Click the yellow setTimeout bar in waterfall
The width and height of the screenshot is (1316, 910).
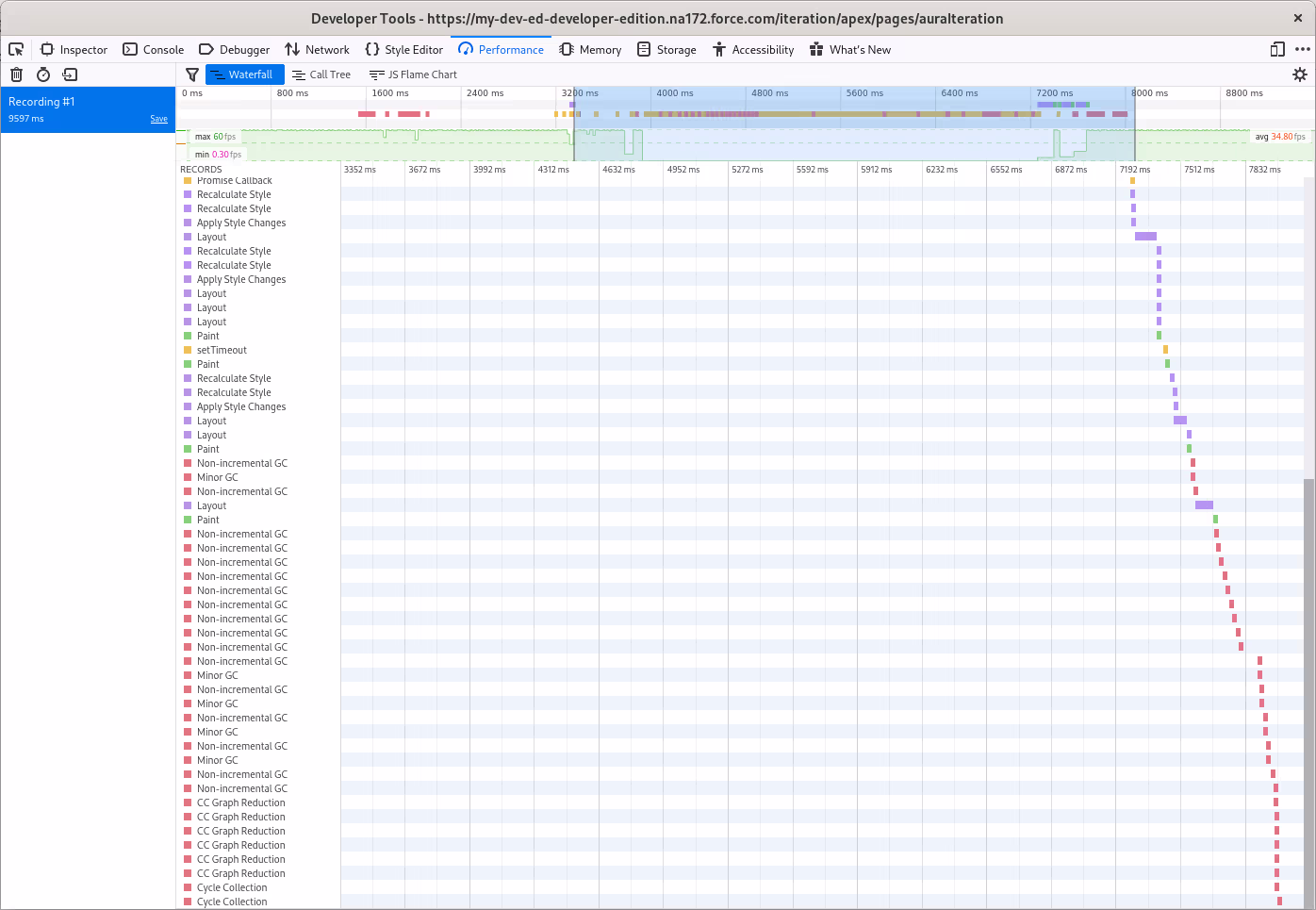[x=1165, y=350]
